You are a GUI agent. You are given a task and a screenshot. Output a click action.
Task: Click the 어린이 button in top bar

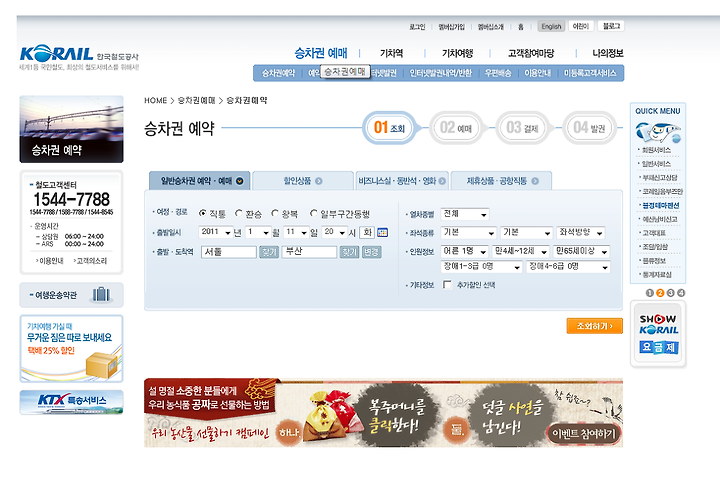click(x=581, y=26)
